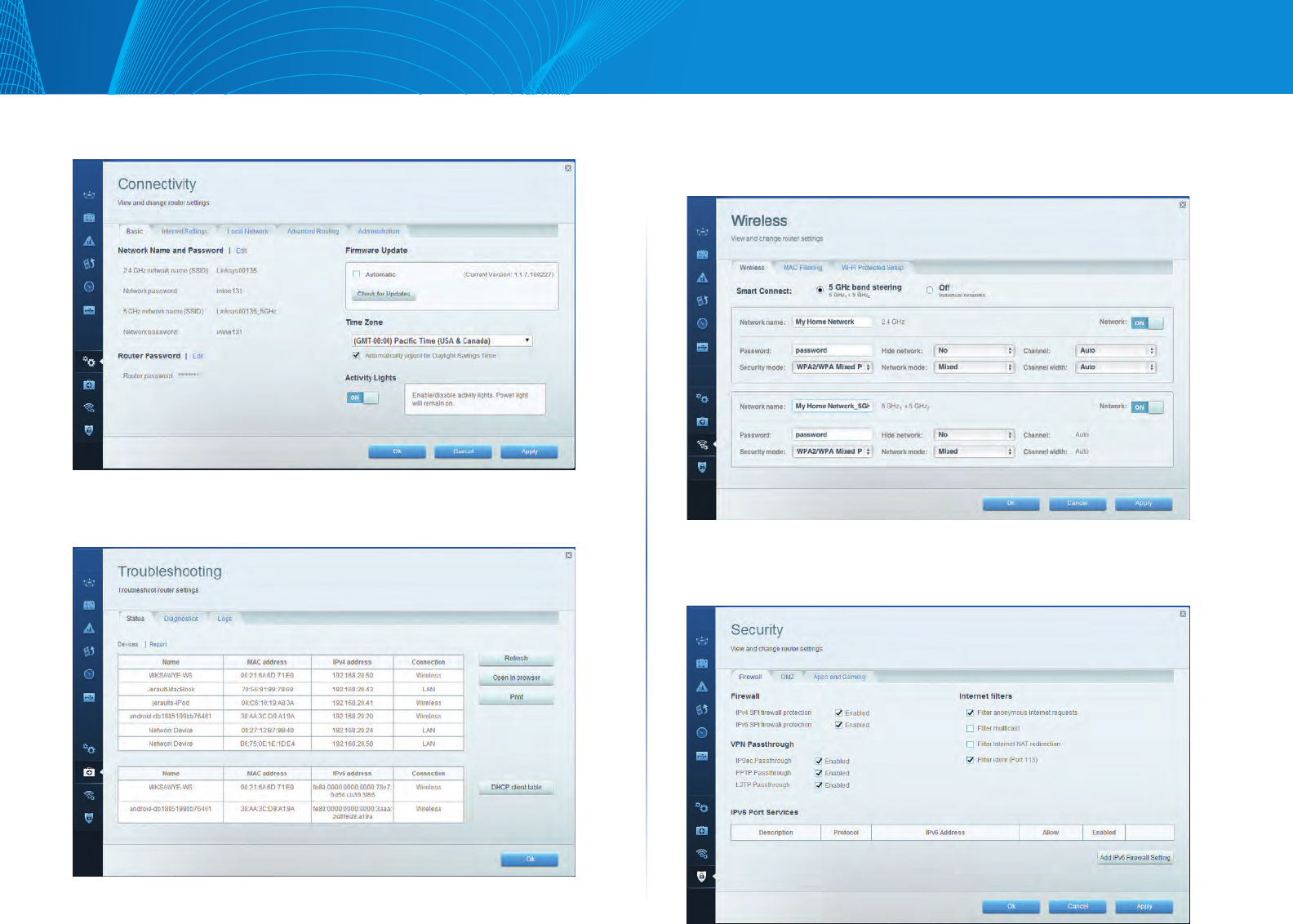
Task: Open Speed Test gauge icon in Connectivity sidebar
Action: click(89, 287)
